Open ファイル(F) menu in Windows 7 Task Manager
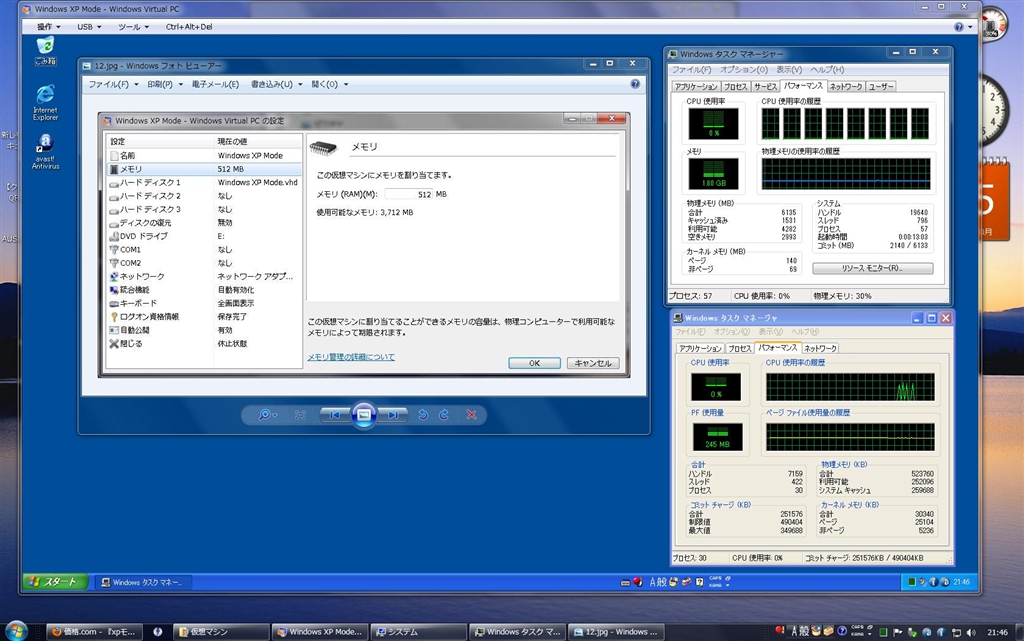 (x=692, y=70)
